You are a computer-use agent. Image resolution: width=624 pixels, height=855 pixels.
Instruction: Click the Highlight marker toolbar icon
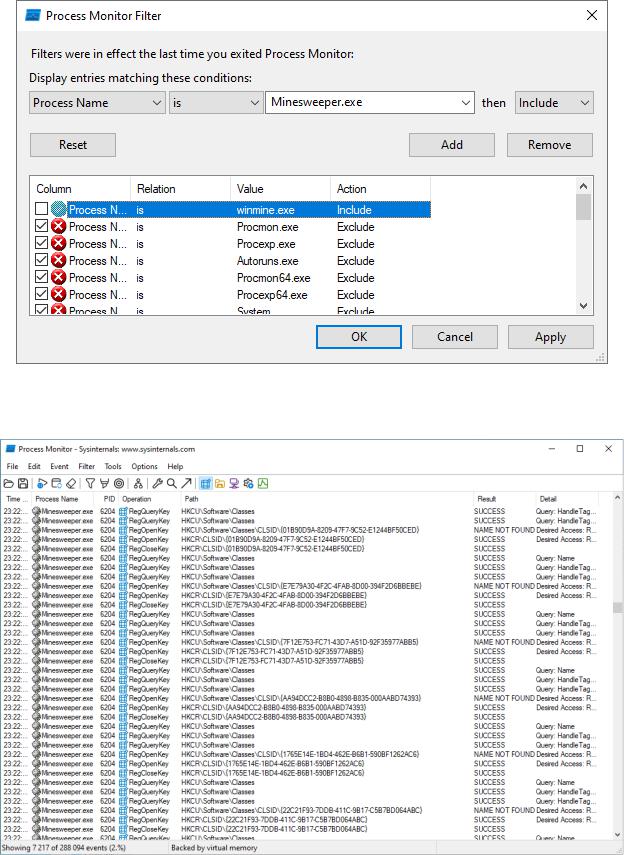pos(104,484)
